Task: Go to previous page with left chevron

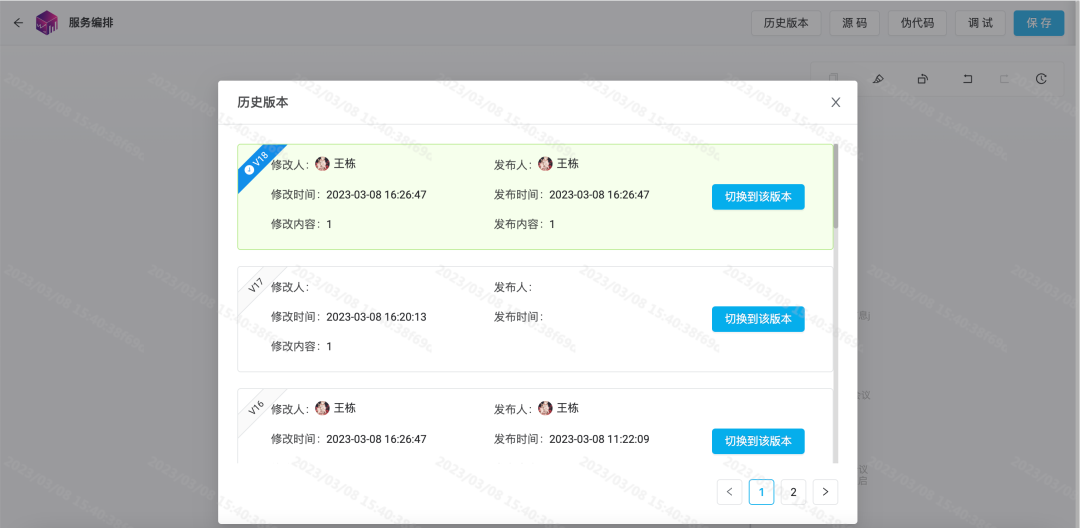Action: (729, 492)
